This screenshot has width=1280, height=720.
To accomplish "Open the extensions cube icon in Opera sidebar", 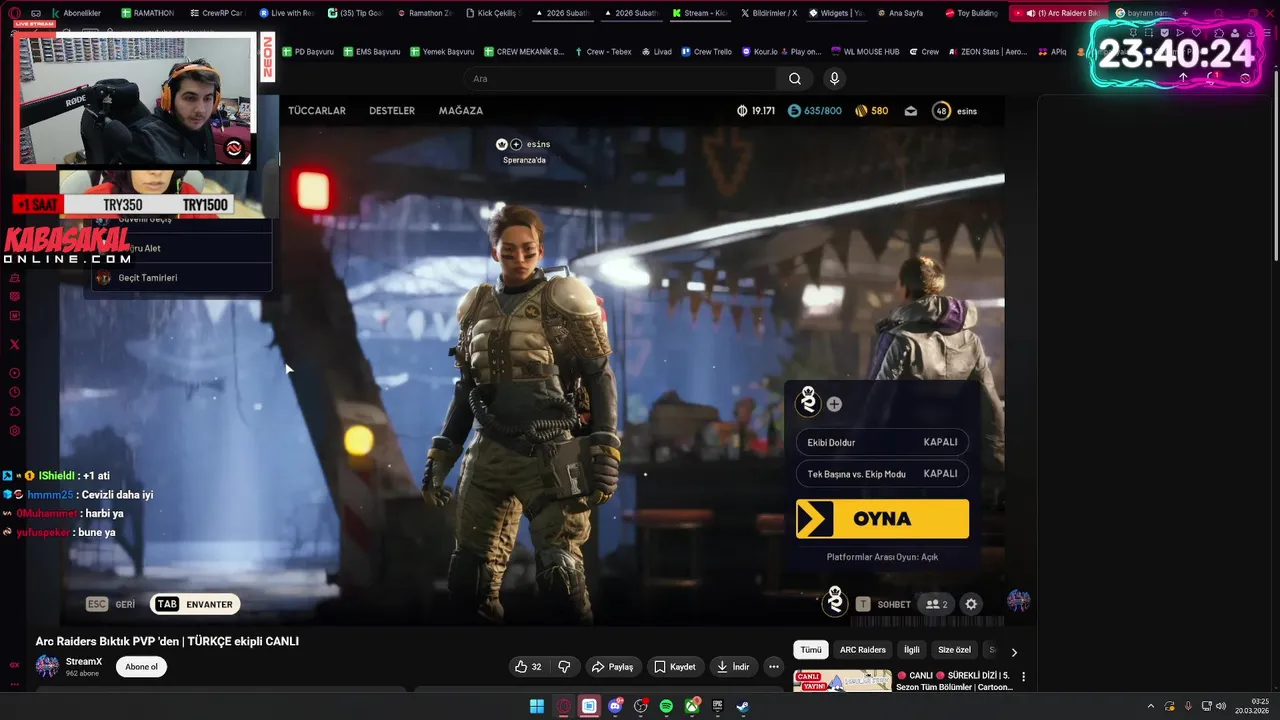I will click(14, 412).
